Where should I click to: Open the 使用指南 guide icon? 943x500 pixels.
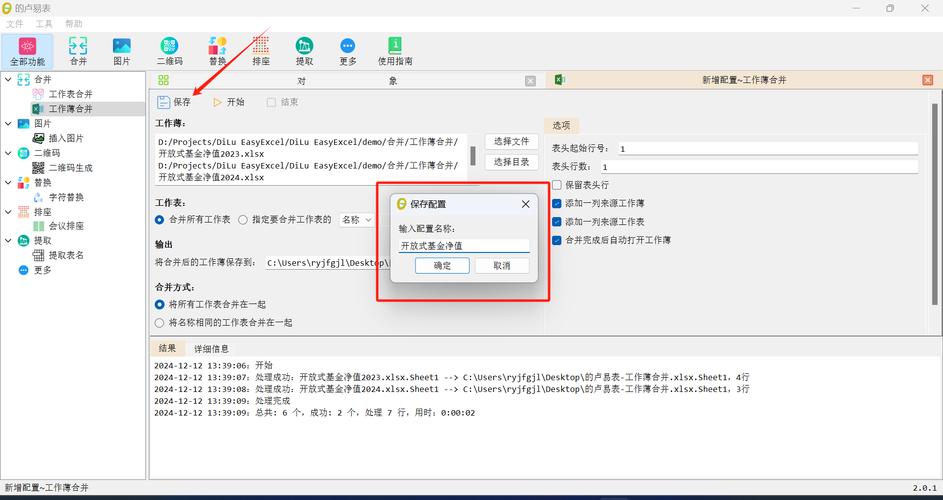[x=395, y=51]
